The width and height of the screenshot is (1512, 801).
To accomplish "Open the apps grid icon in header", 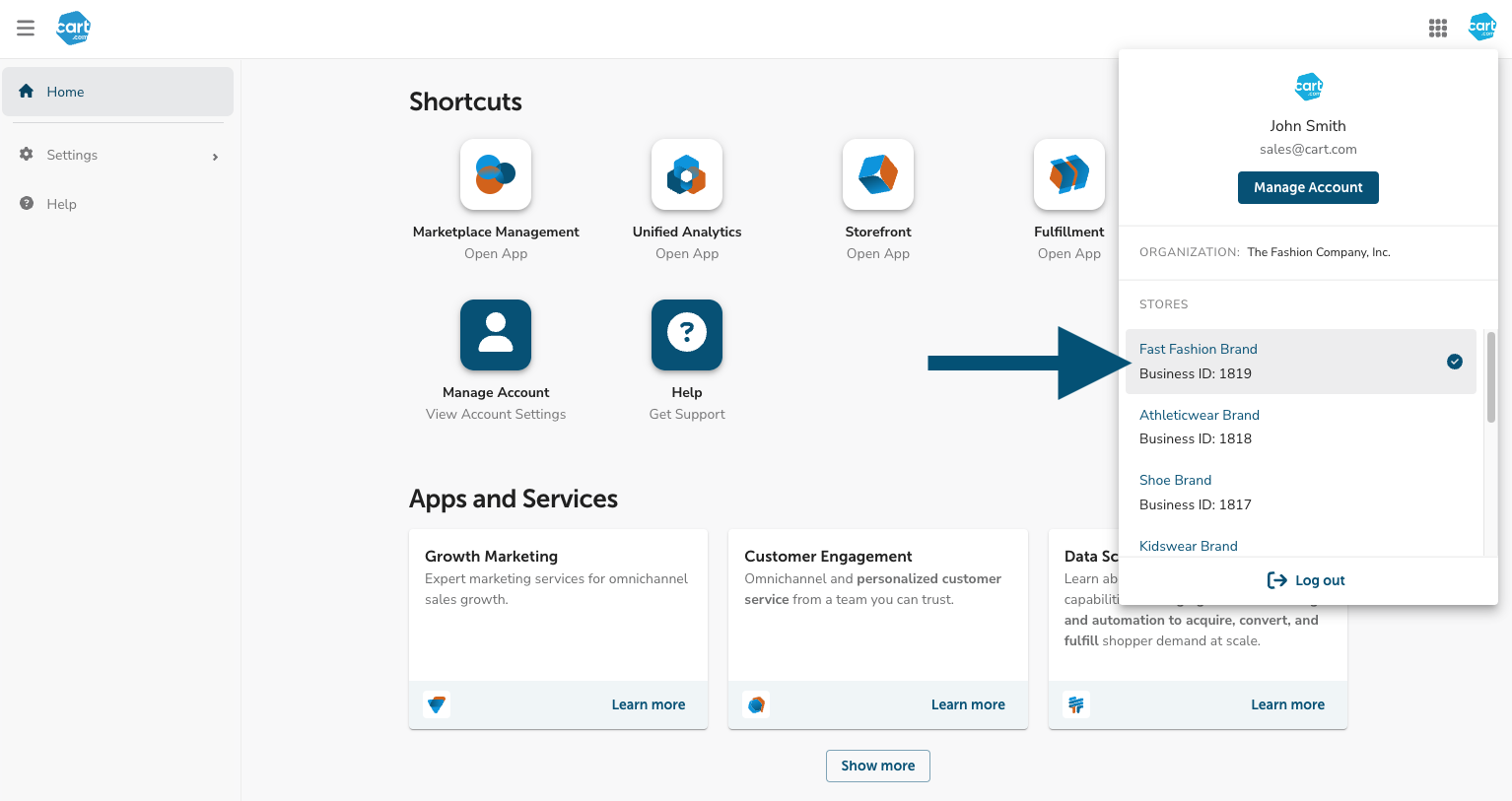I will coord(1438,28).
